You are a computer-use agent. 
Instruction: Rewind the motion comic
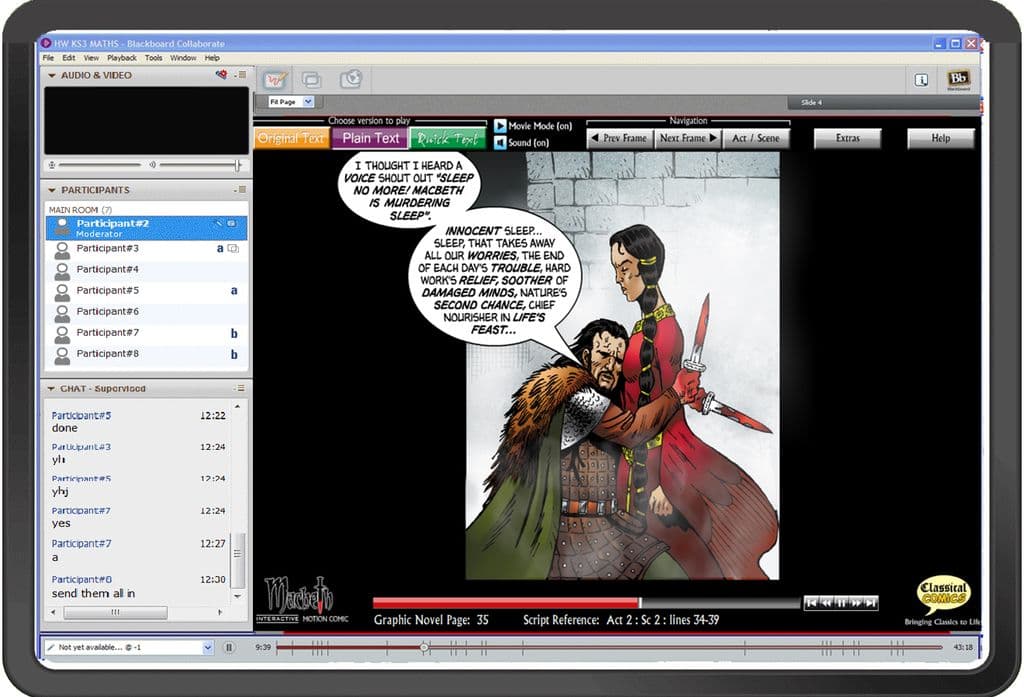(826, 602)
